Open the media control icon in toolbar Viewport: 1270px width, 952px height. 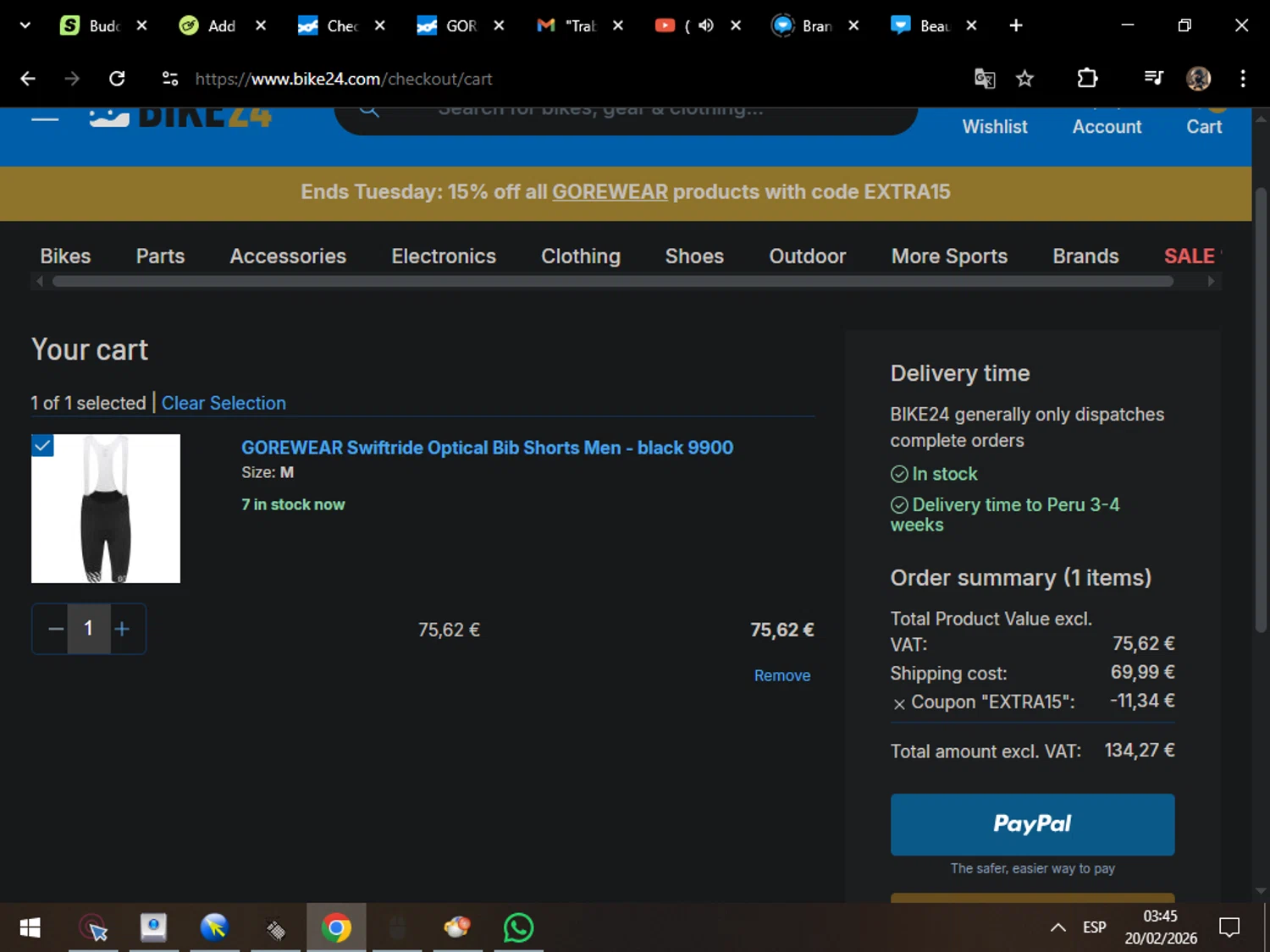pyautogui.click(x=1153, y=79)
